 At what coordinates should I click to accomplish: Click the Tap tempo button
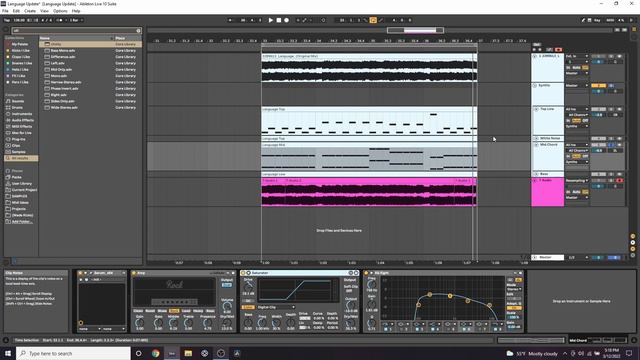[7, 20]
